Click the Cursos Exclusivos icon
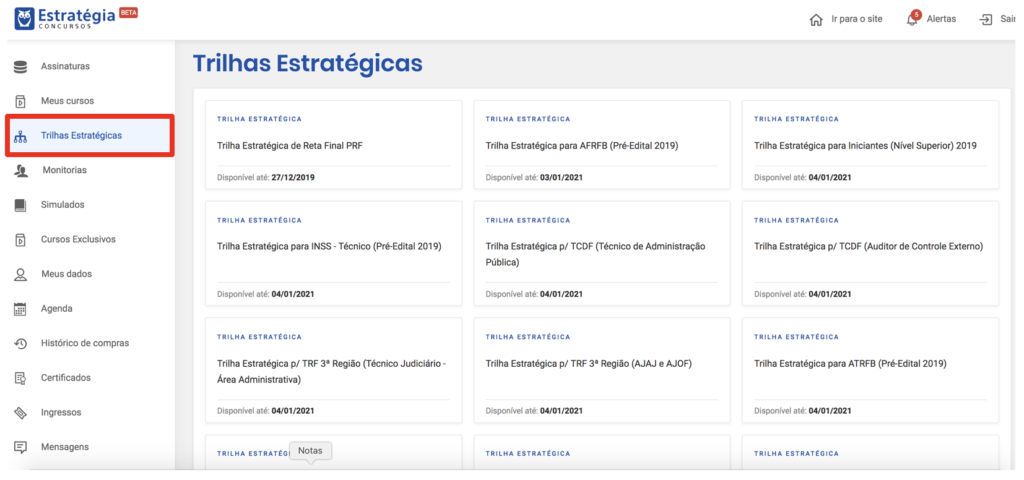The height and width of the screenshot is (480, 1024). (20, 240)
